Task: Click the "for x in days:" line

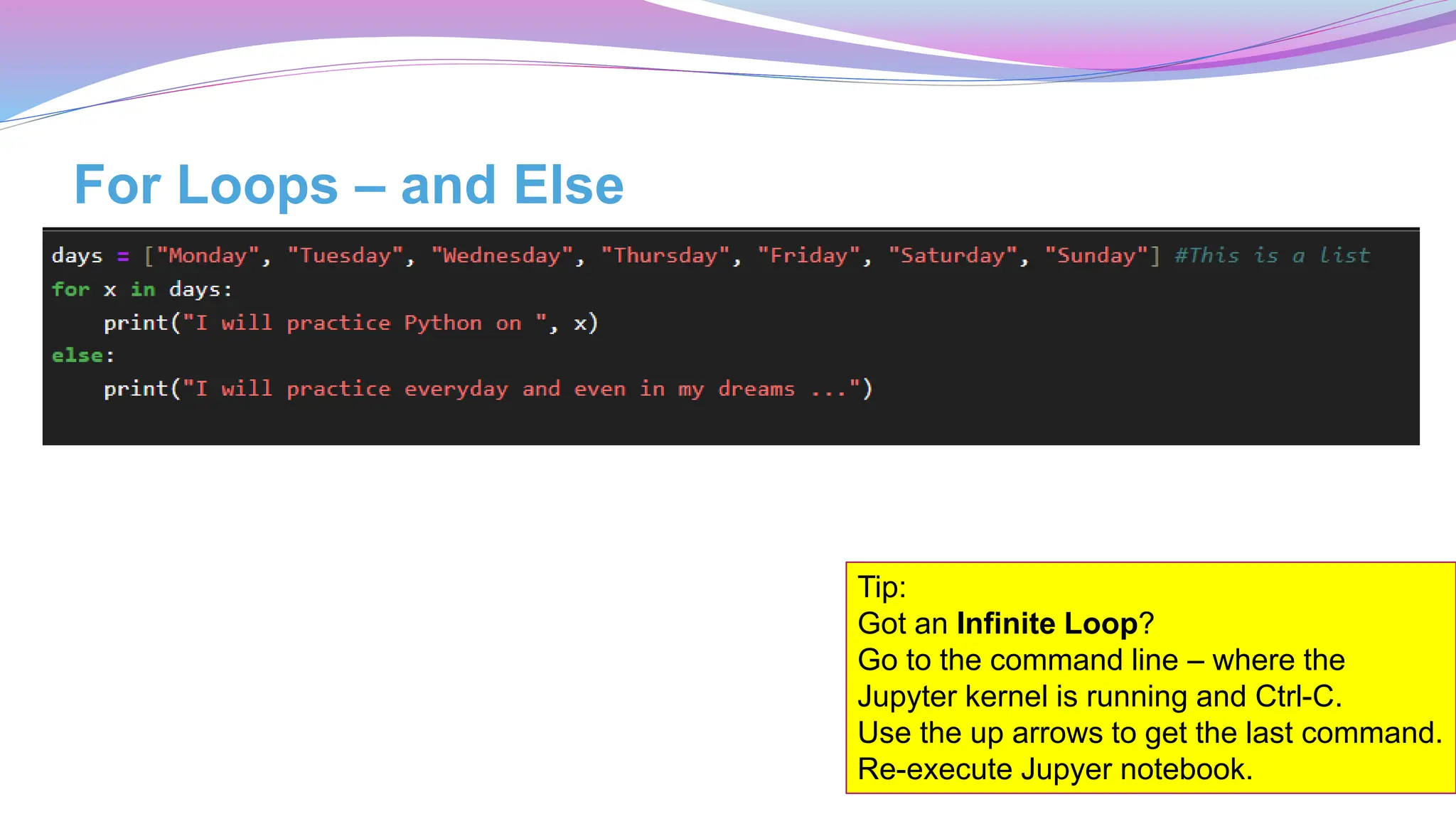Action: tap(142, 289)
